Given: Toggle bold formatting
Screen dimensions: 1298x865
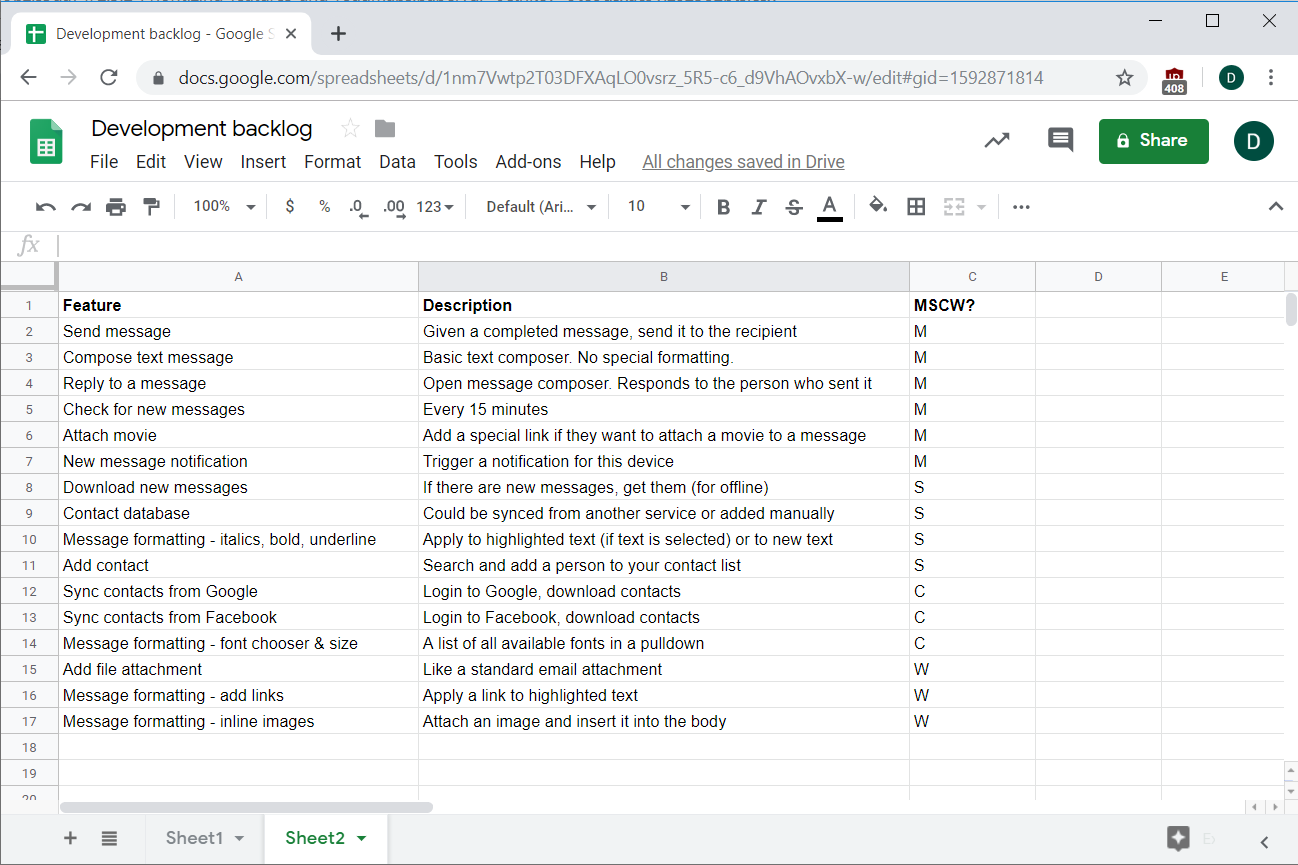Looking at the screenshot, I should 723,207.
